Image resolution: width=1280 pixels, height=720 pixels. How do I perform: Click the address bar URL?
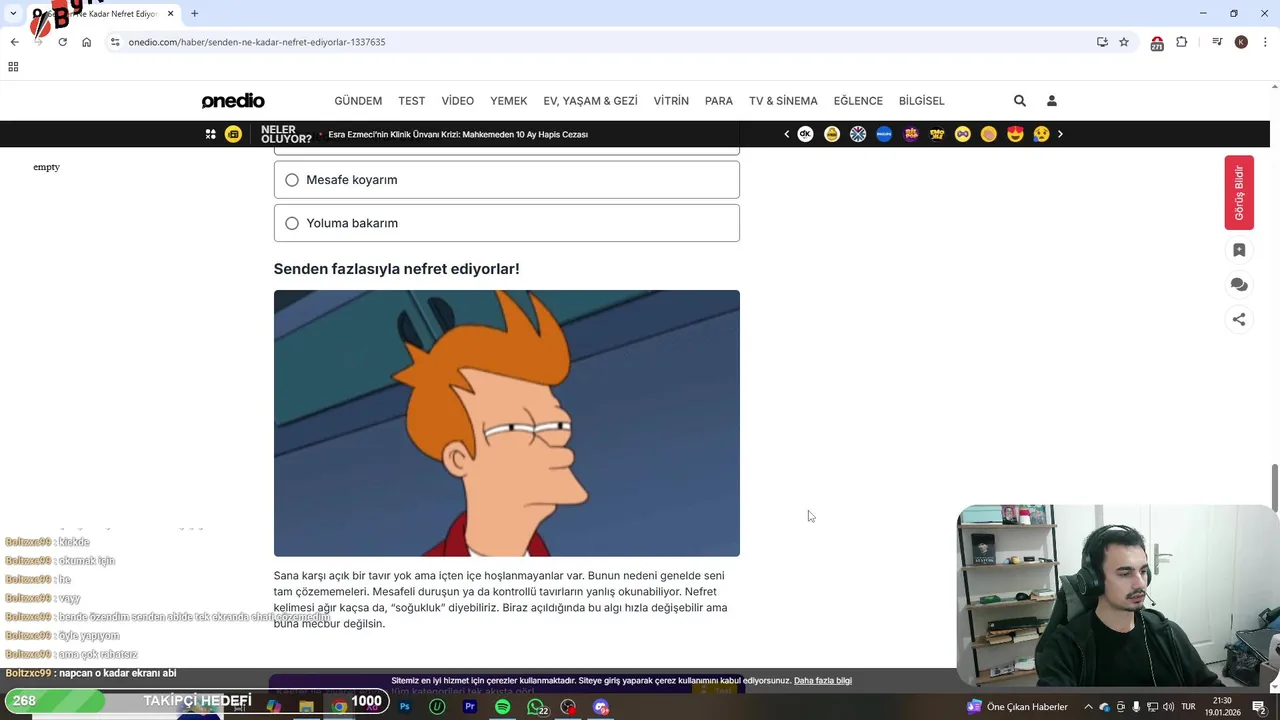pyautogui.click(x=257, y=42)
